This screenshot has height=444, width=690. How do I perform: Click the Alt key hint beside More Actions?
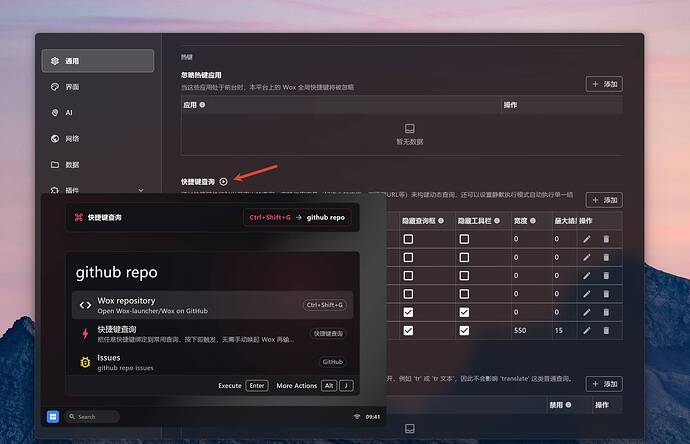[x=329, y=386]
